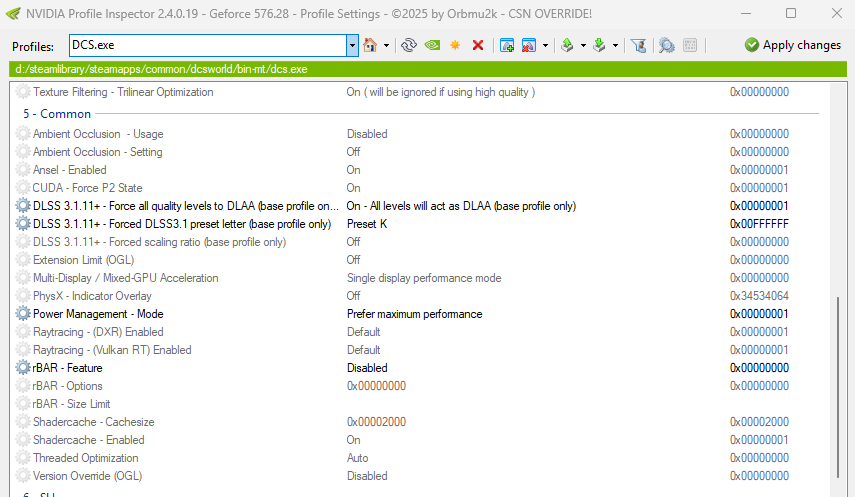Click the NVIDIA Profile Inspector title bar logo
Screen dimensions: 855x497
(x=13, y=14)
